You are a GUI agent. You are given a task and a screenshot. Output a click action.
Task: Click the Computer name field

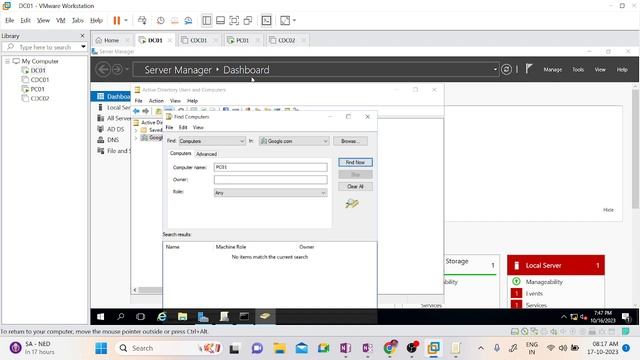click(x=271, y=167)
